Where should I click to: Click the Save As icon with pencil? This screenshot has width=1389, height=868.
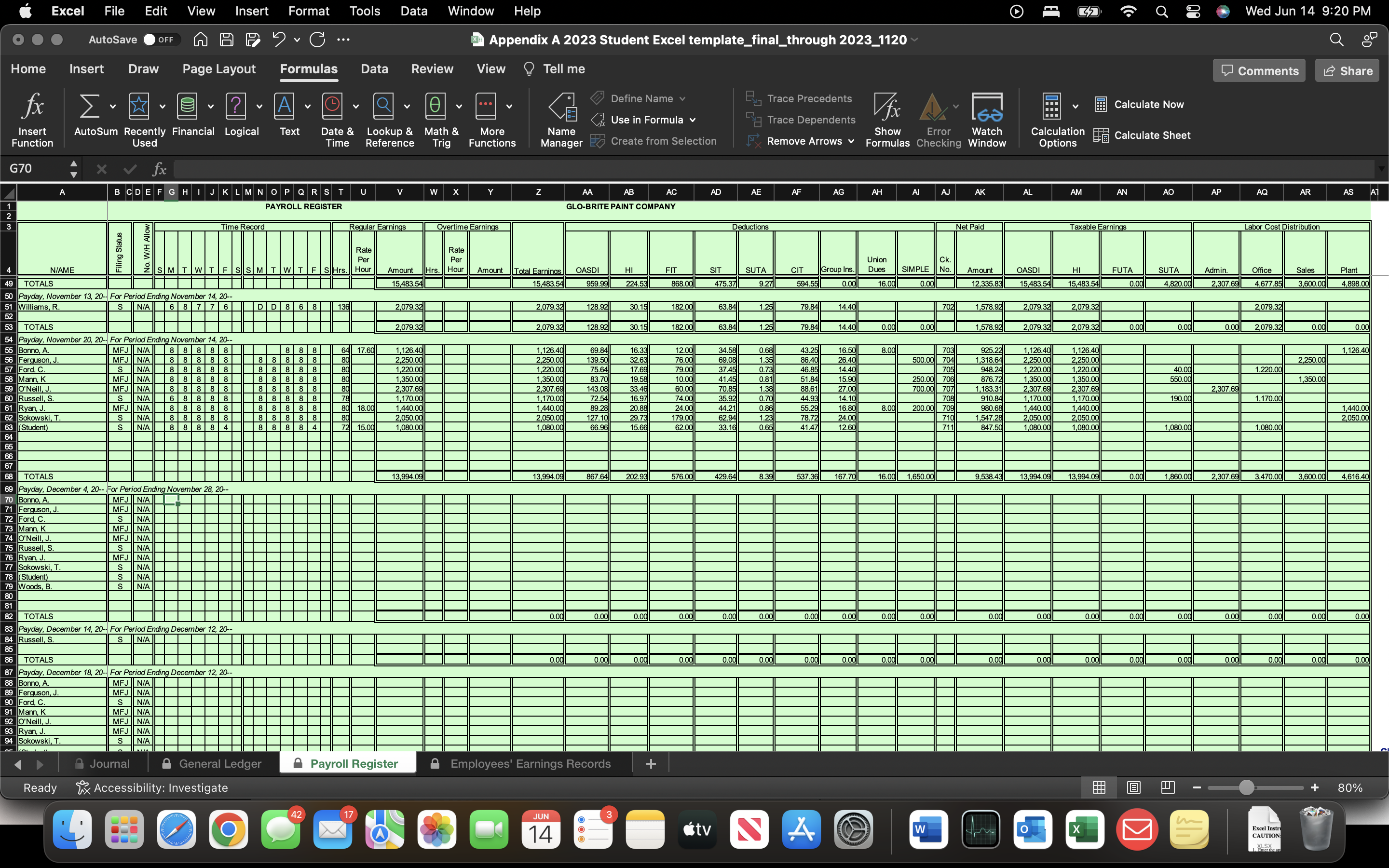(x=253, y=40)
